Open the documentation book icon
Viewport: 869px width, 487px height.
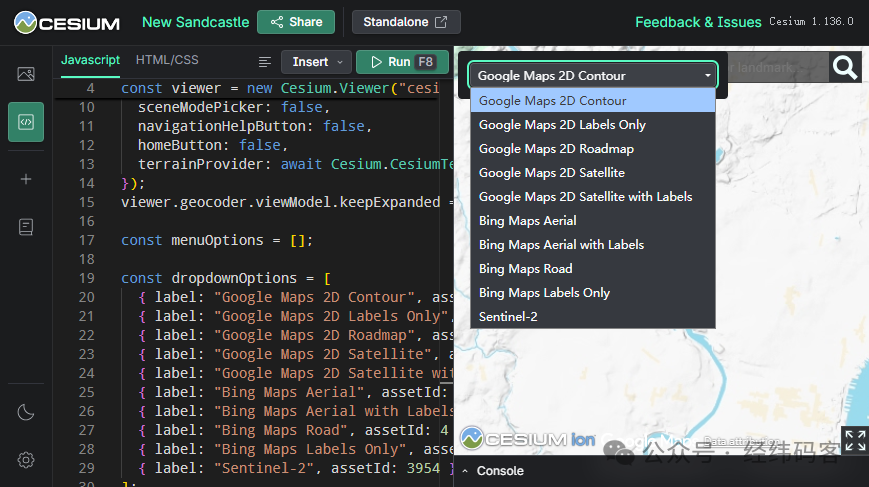coord(26,228)
